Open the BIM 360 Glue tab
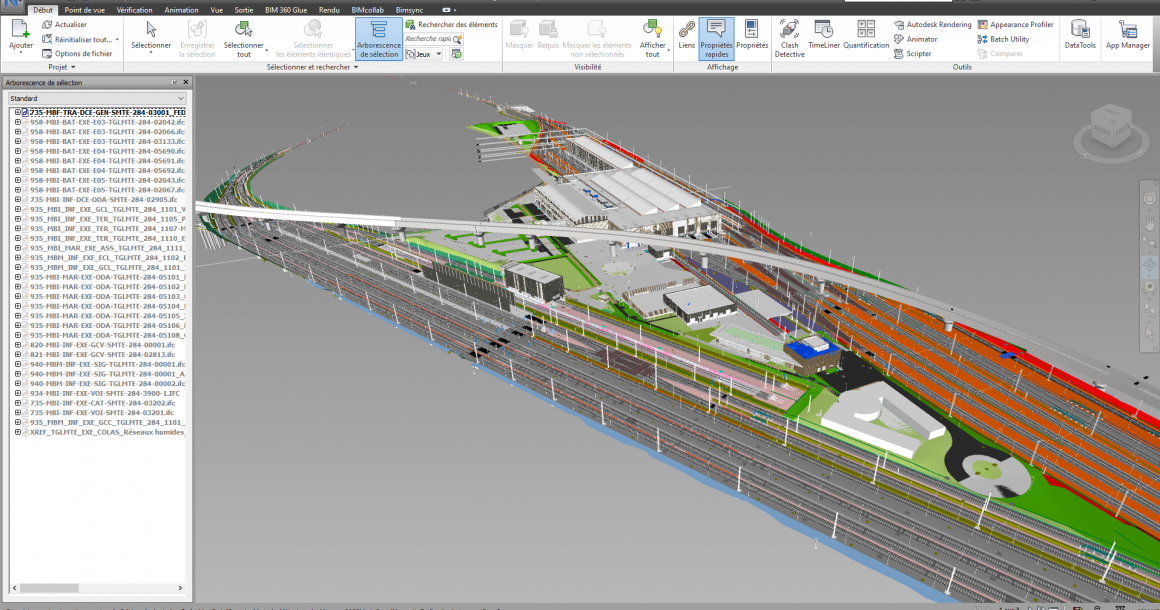This screenshot has height=610, width=1160. [286, 10]
